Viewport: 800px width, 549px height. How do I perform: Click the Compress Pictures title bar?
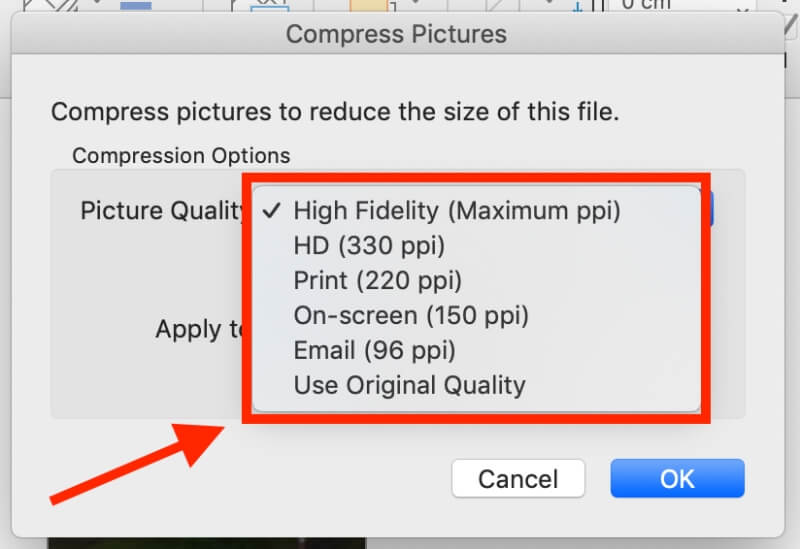(x=397, y=34)
